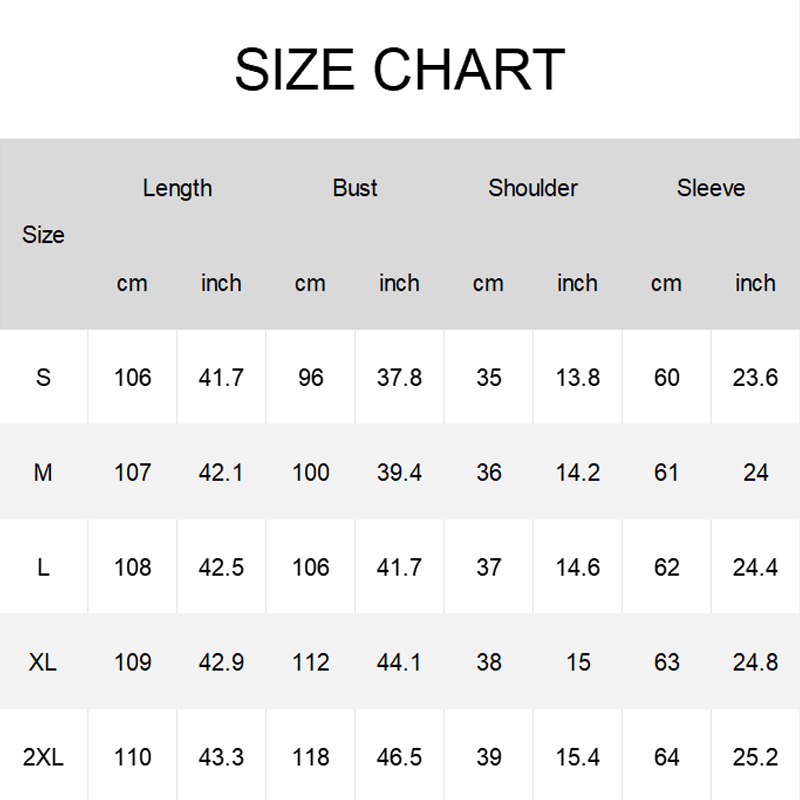Select the 13.8 shoulder inch cell
The width and height of the screenshot is (800, 800).
(577, 378)
